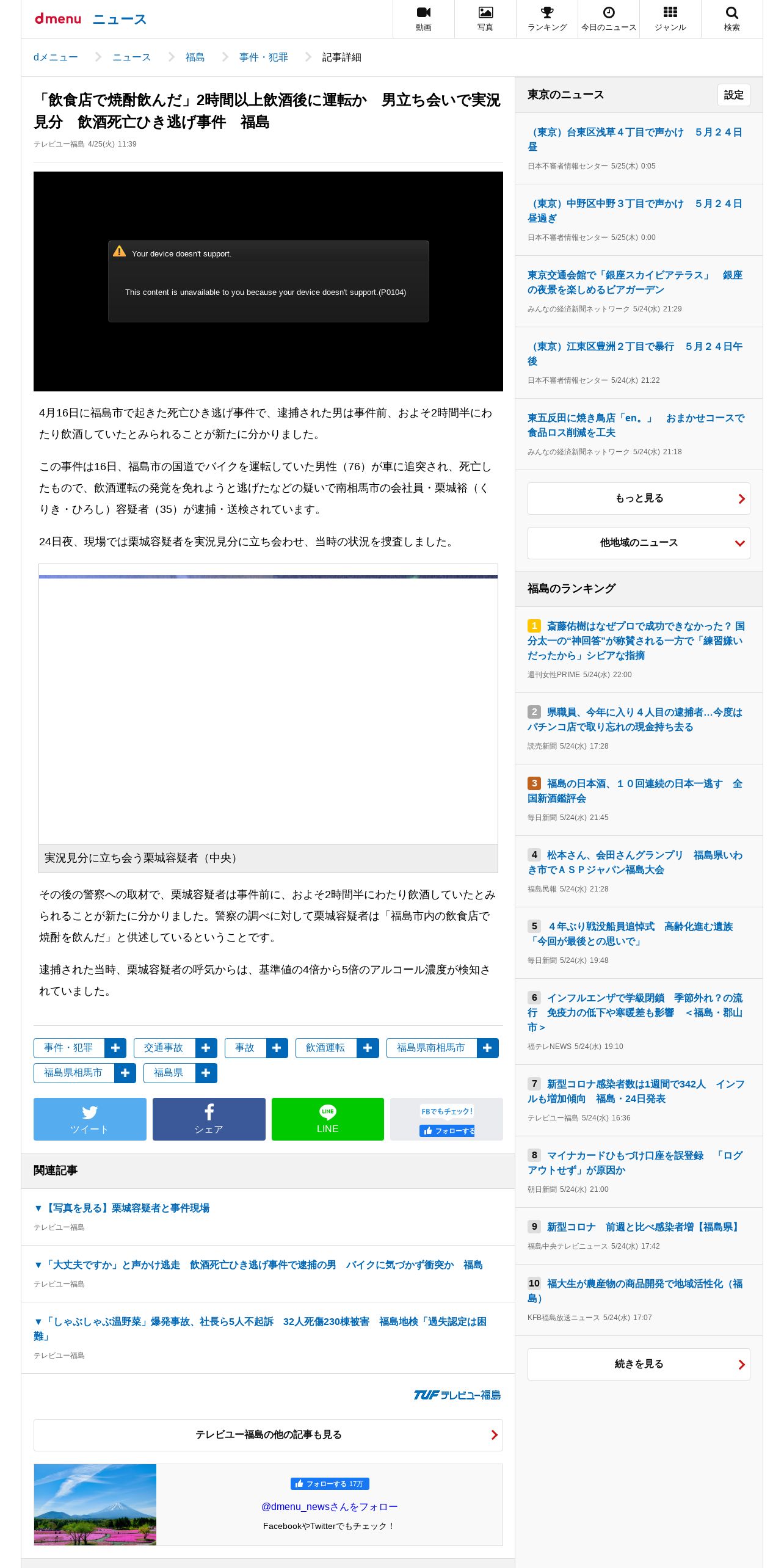Open the 動画 video icon
The width and height of the screenshot is (784, 1568).
pos(424,19)
